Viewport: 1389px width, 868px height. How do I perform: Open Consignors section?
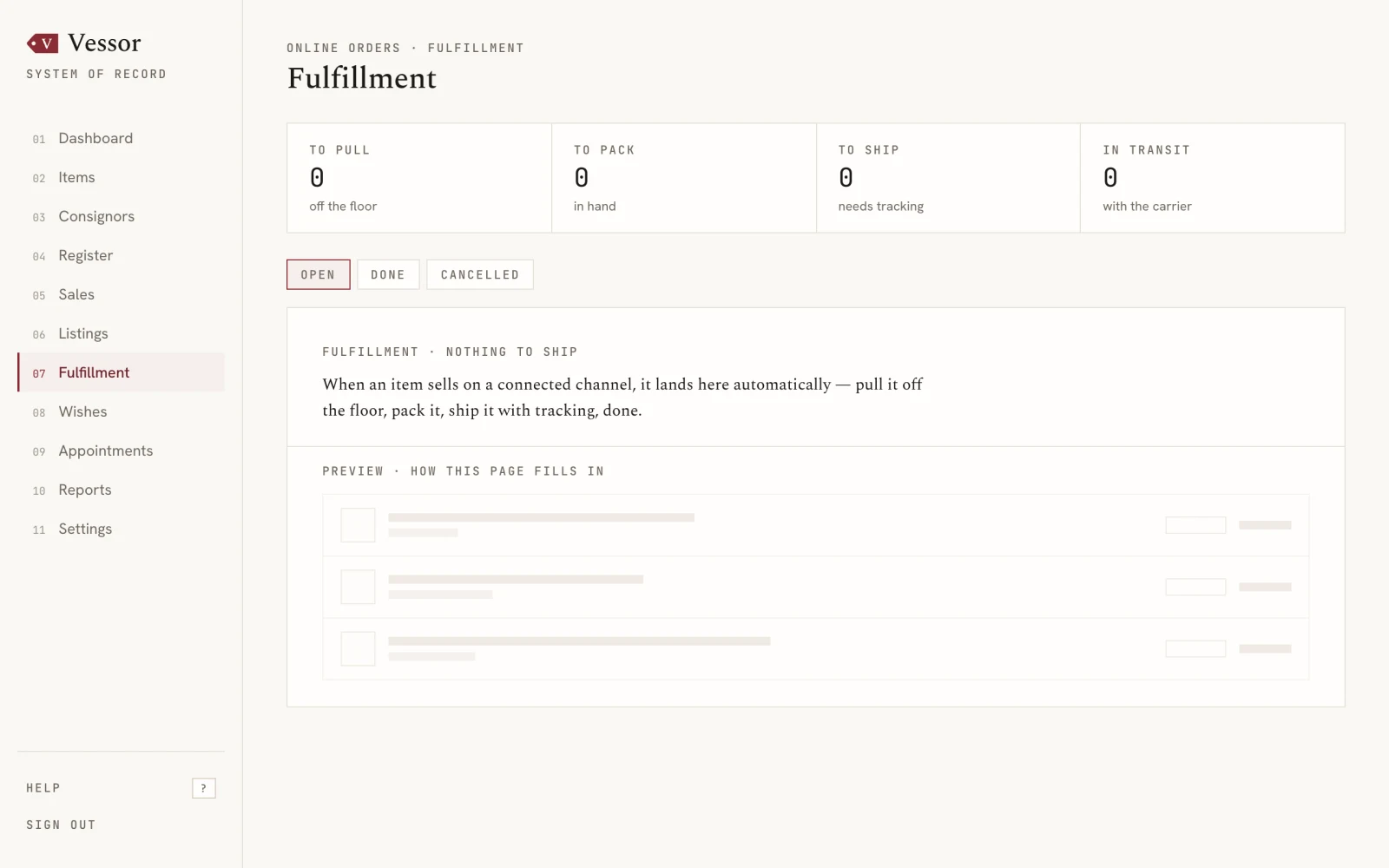[x=121, y=216]
